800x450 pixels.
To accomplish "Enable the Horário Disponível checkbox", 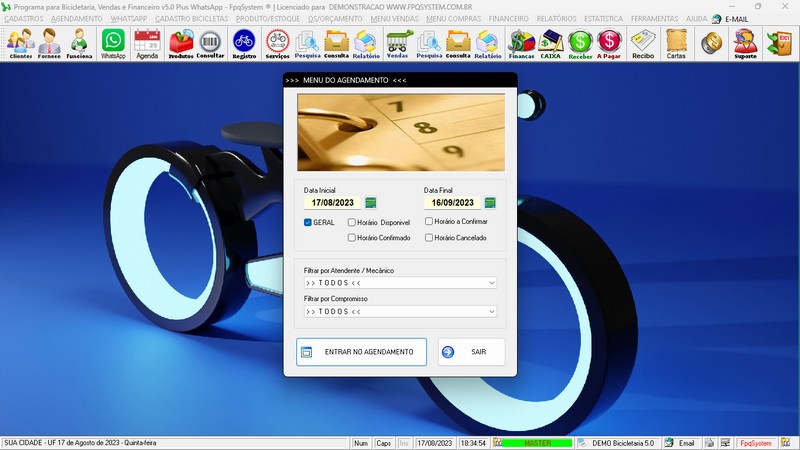I will click(352, 222).
